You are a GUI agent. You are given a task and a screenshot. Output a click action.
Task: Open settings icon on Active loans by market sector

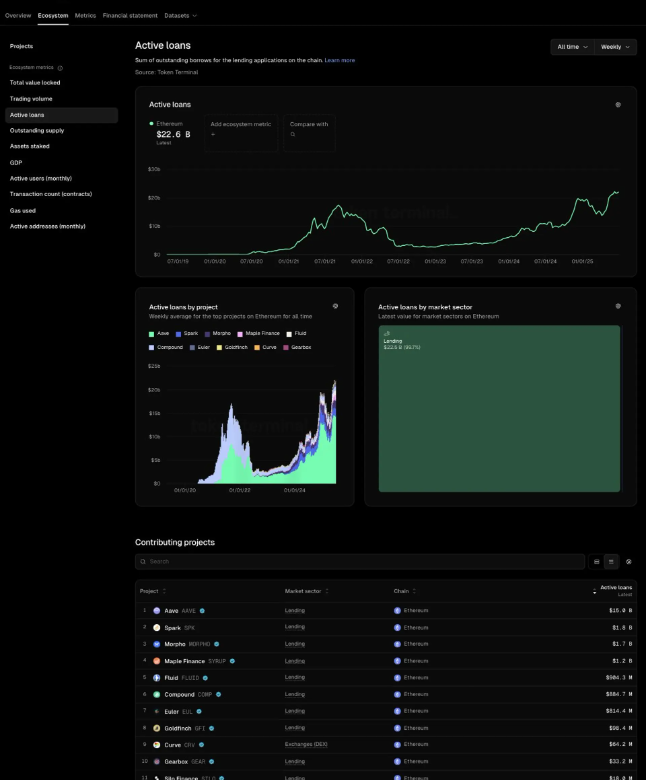[618, 306]
